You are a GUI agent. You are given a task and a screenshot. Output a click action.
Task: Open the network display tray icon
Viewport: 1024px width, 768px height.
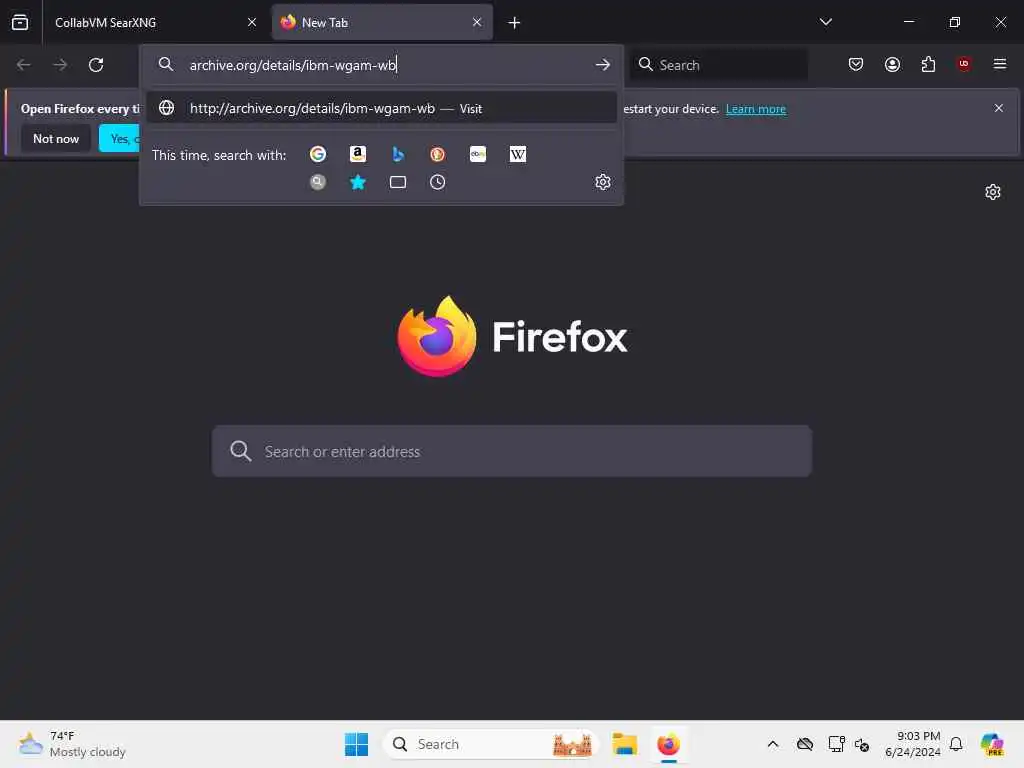(x=836, y=744)
